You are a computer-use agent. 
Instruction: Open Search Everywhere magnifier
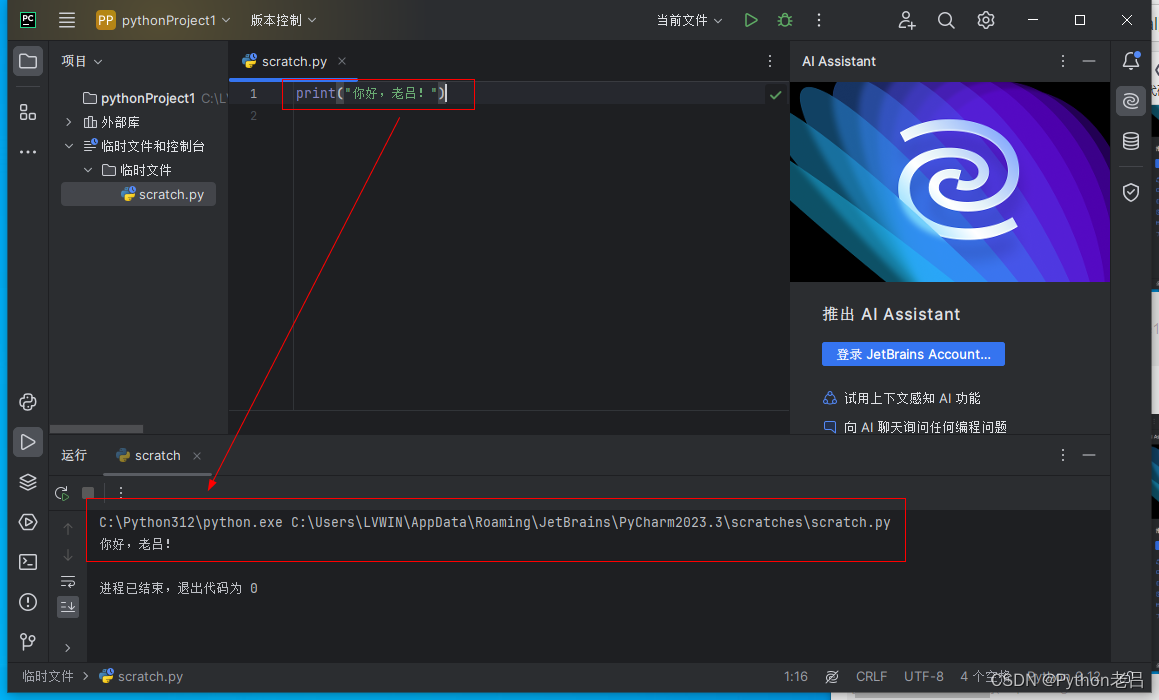946,20
